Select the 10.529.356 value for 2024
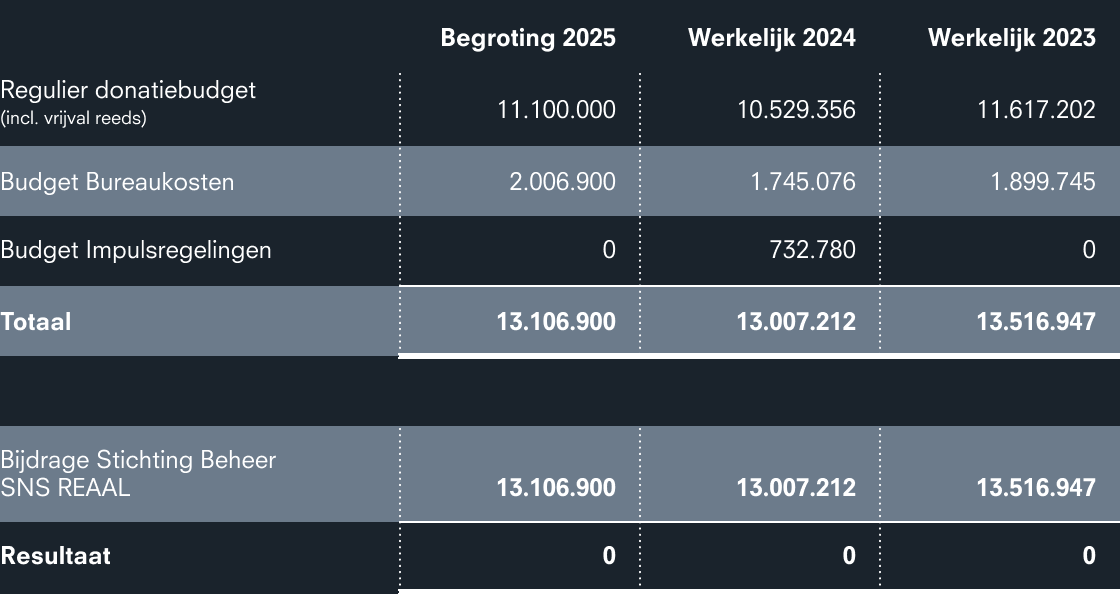Screen dimensions: 1120x594 click(796, 110)
